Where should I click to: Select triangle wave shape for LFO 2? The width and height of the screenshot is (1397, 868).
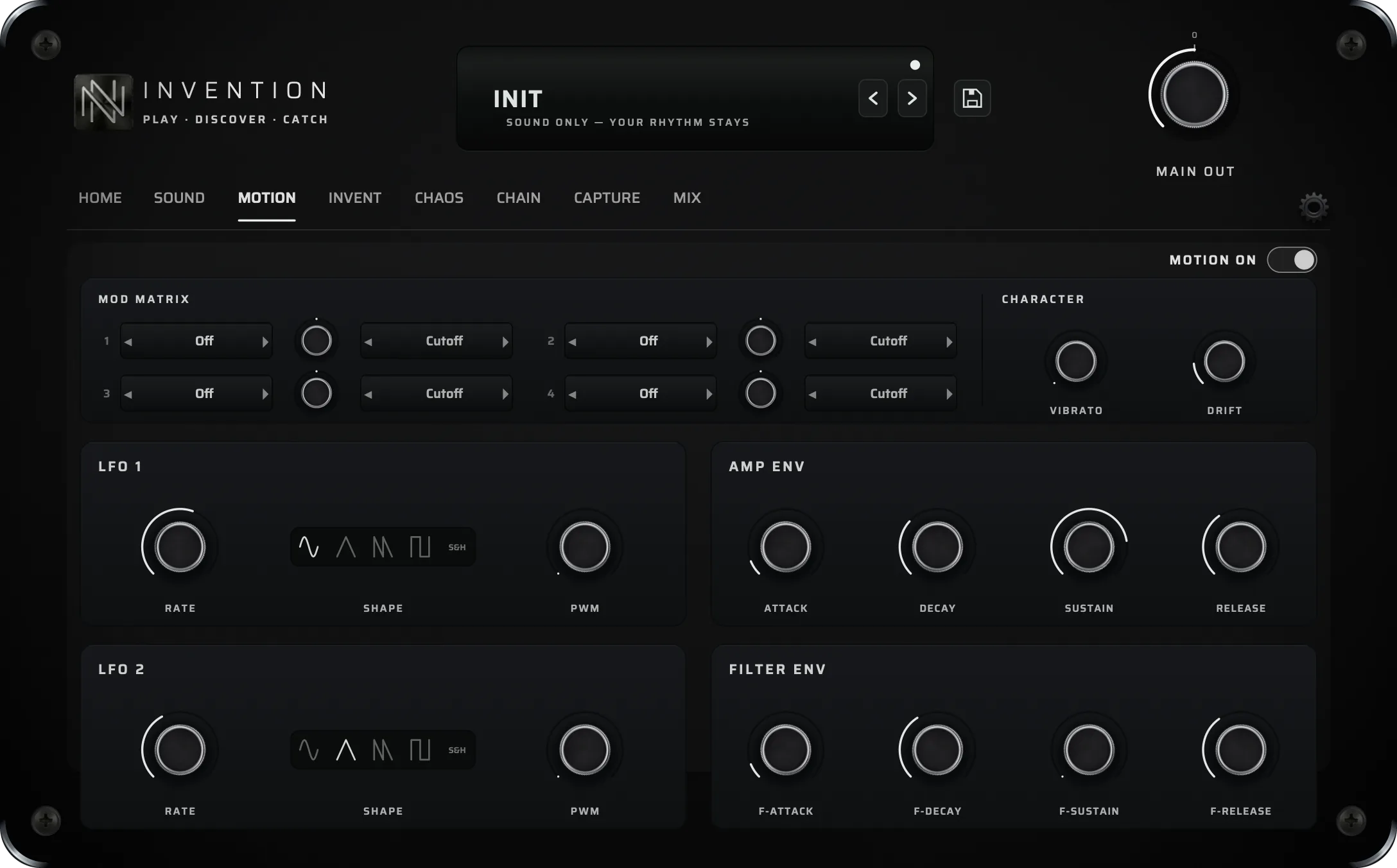point(346,750)
